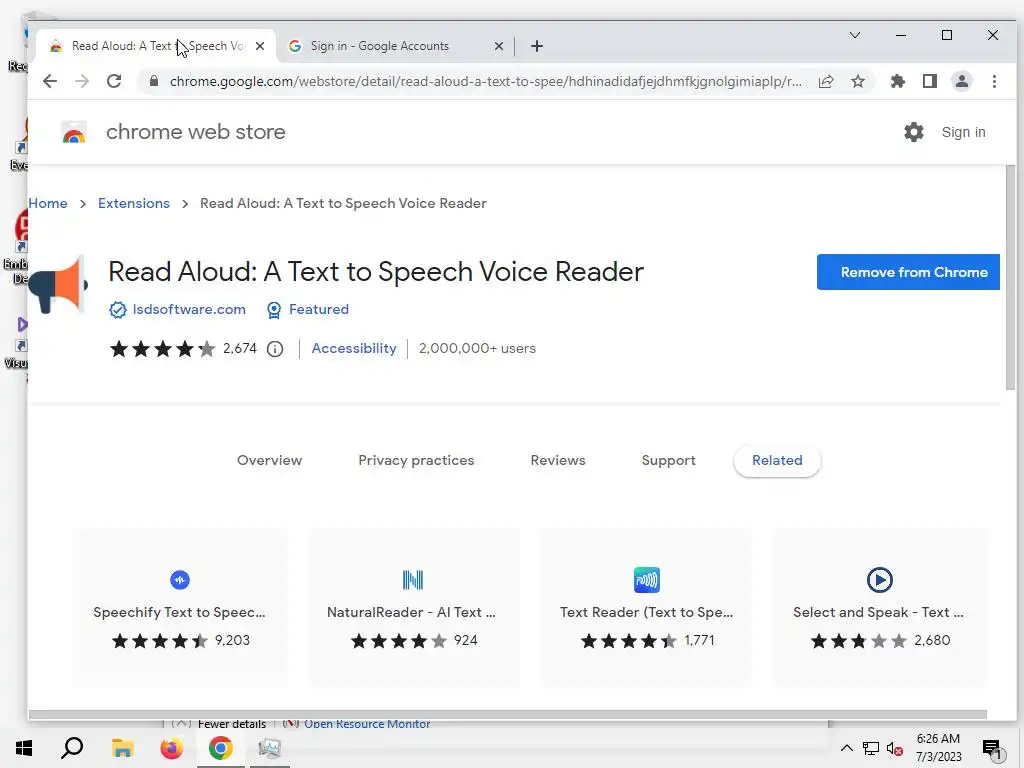This screenshot has width=1024, height=768.
Task: Click Remove from Chrome button
Action: point(908,272)
